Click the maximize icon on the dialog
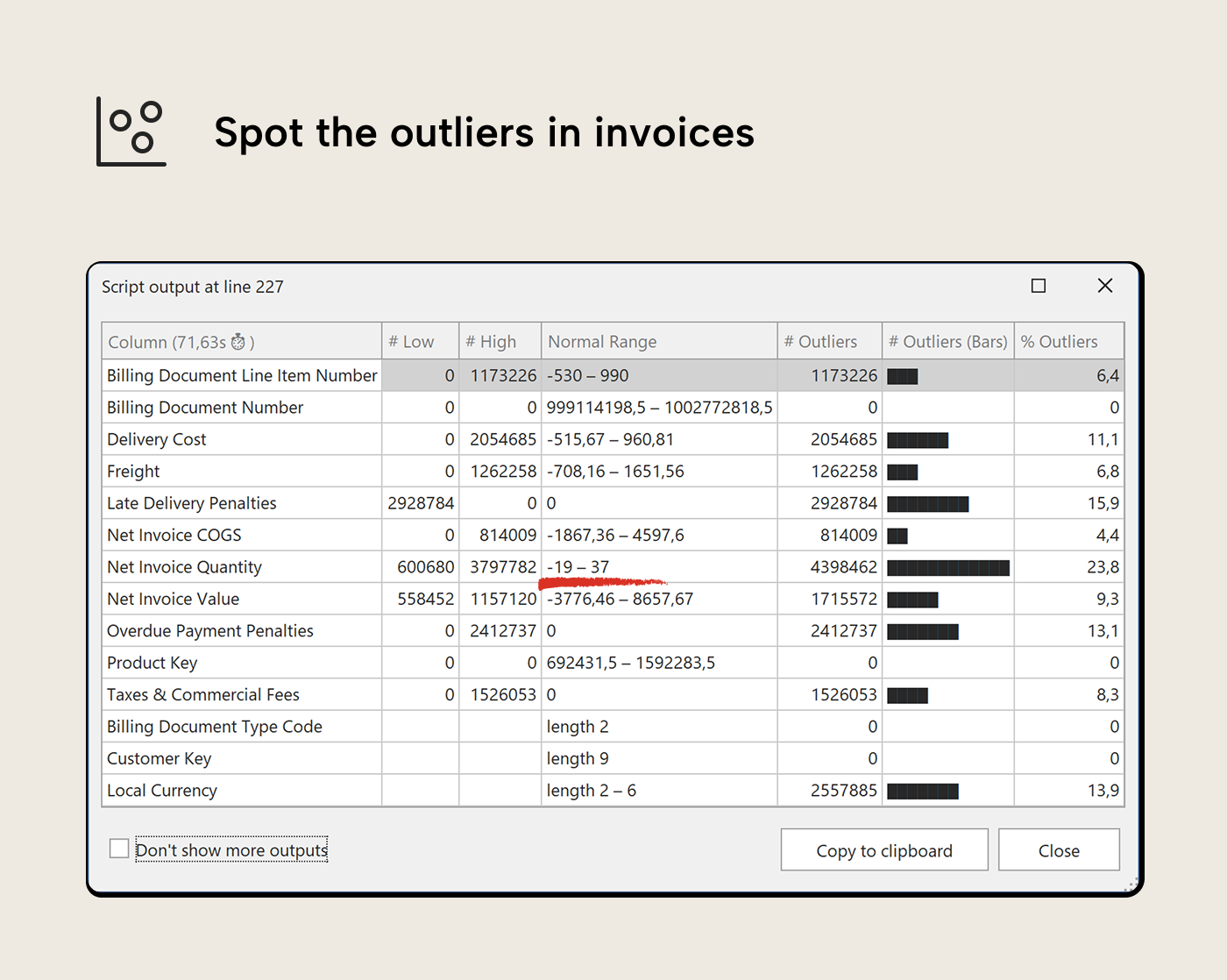1227x980 pixels. 1039,286
